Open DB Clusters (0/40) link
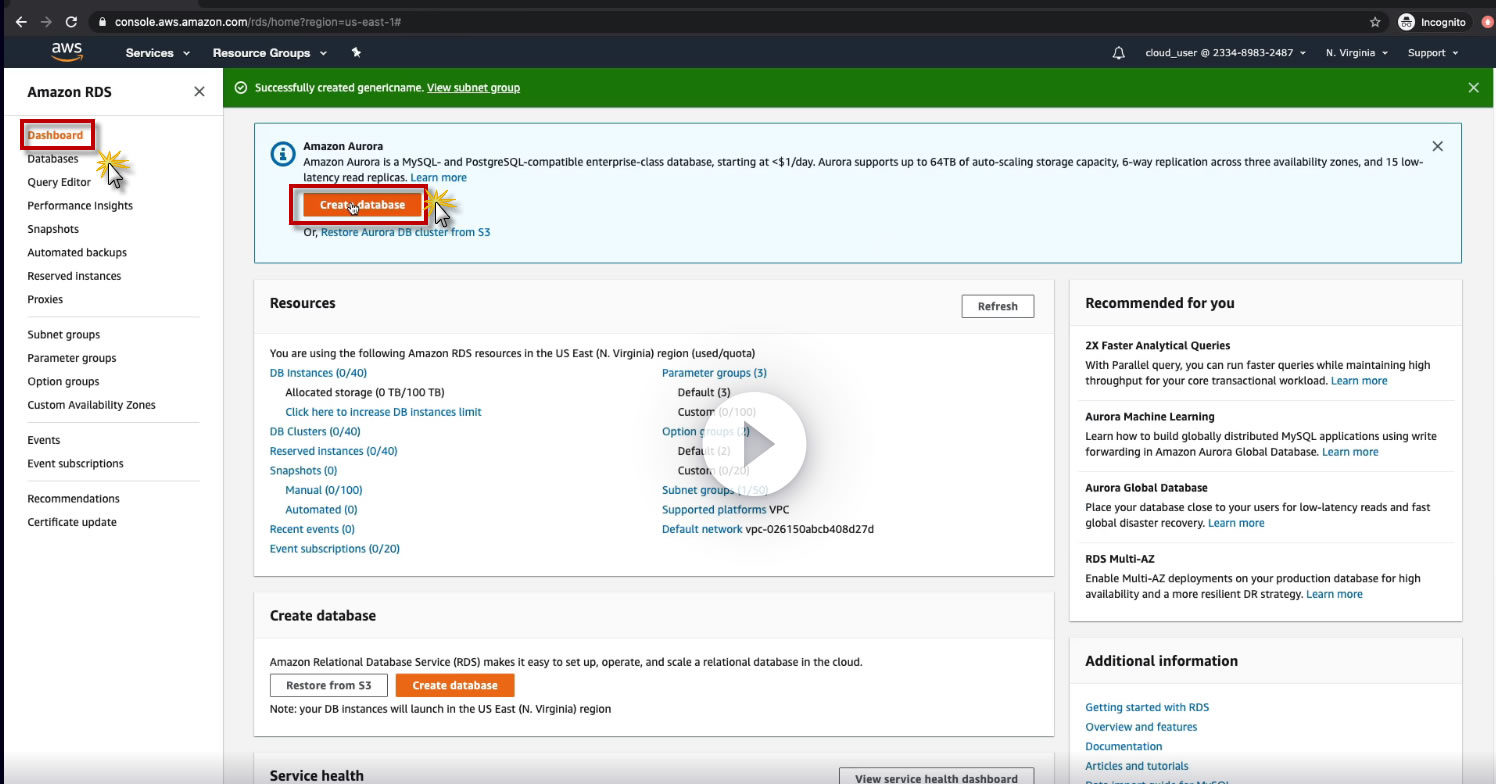This screenshot has width=1496, height=784. tap(315, 432)
